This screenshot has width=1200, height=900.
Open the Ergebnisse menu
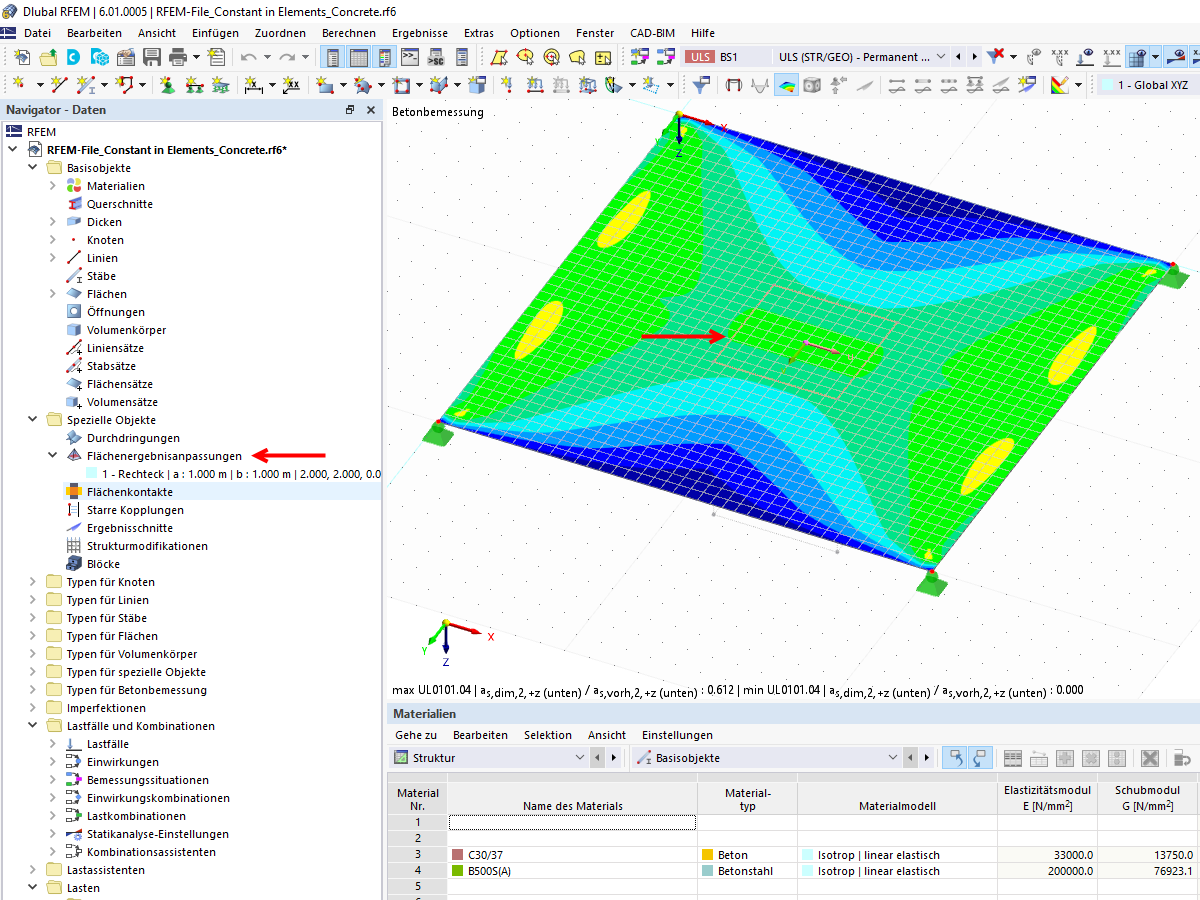(419, 32)
